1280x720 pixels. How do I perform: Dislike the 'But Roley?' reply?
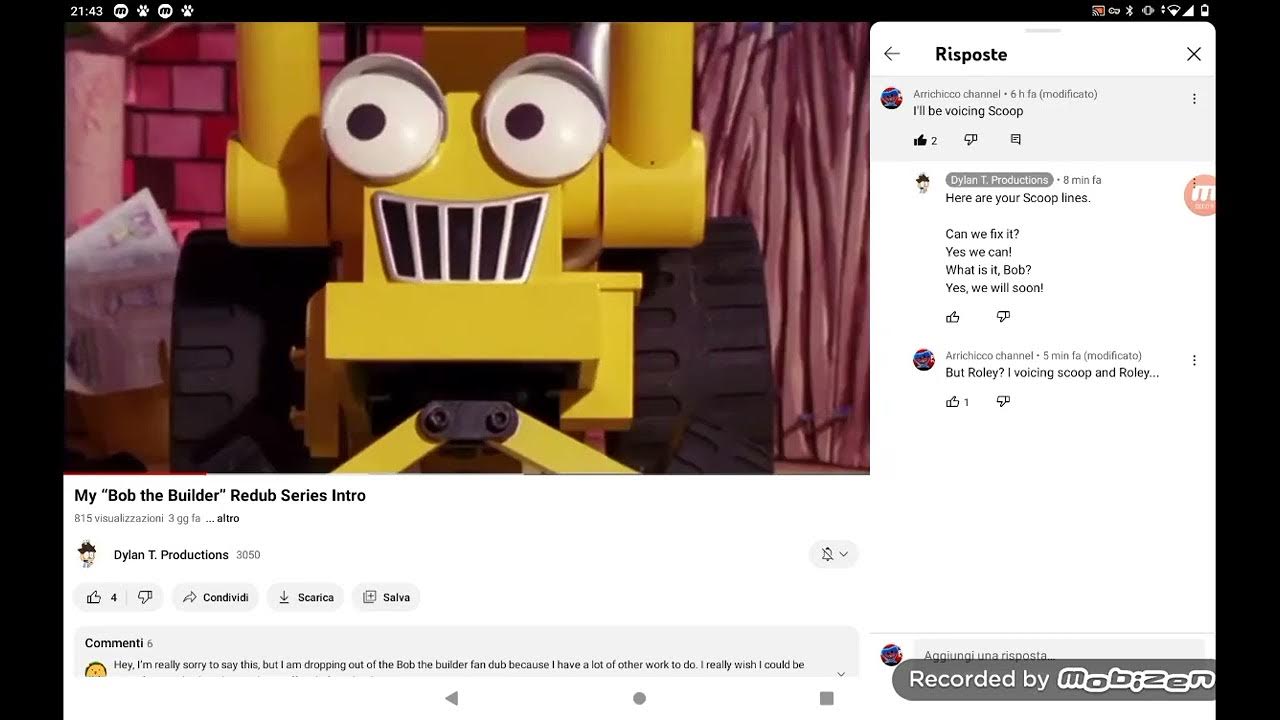[1003, 402]
